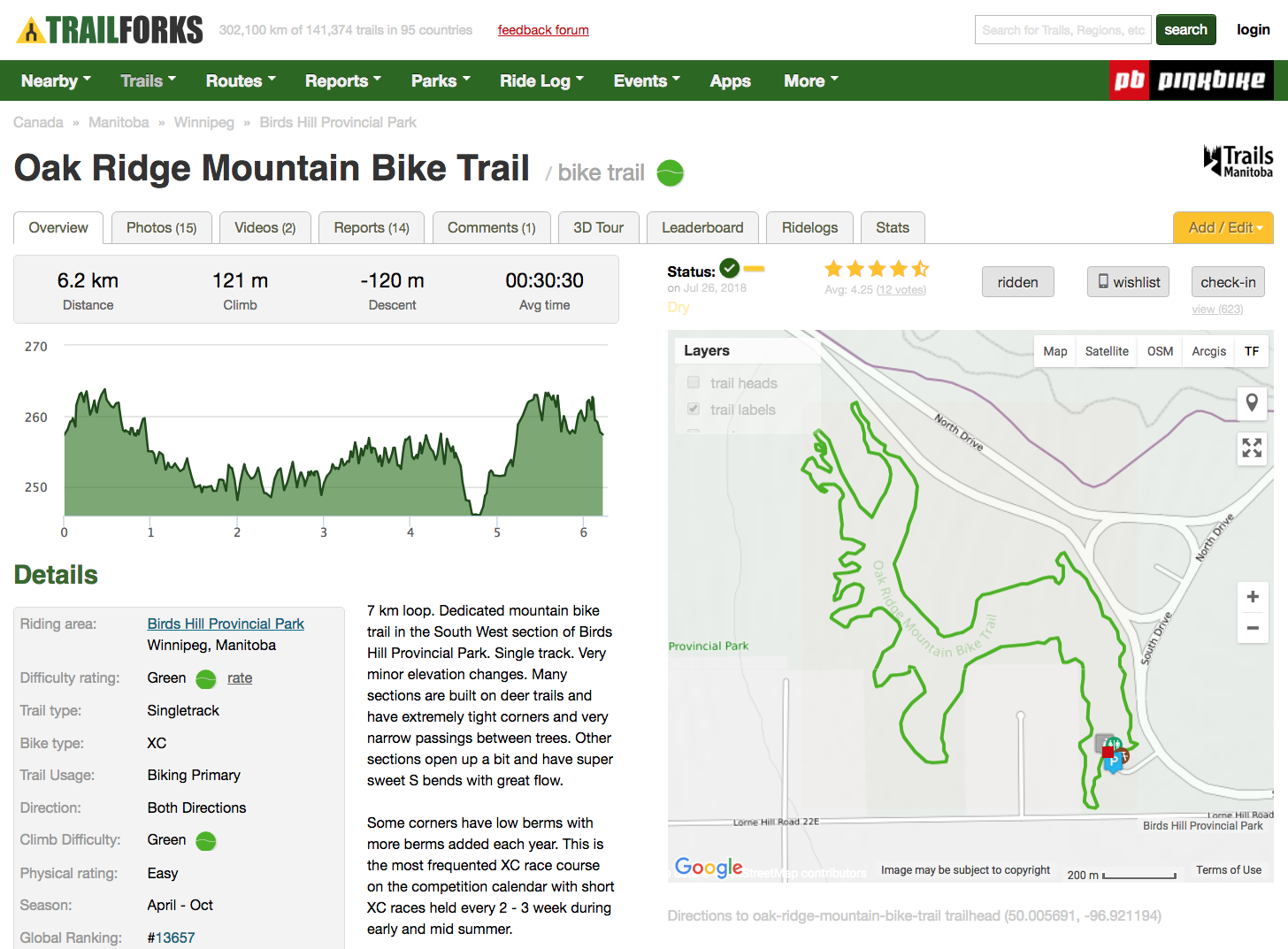Open the Leaderboard tab
Screen dimensions: 1288x949
coord(702,227)
